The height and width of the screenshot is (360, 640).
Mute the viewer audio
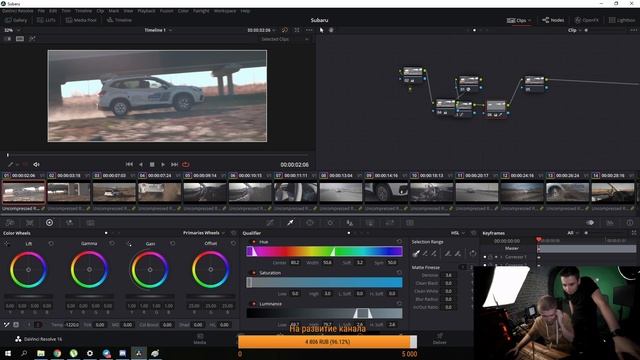click(36, 164)
